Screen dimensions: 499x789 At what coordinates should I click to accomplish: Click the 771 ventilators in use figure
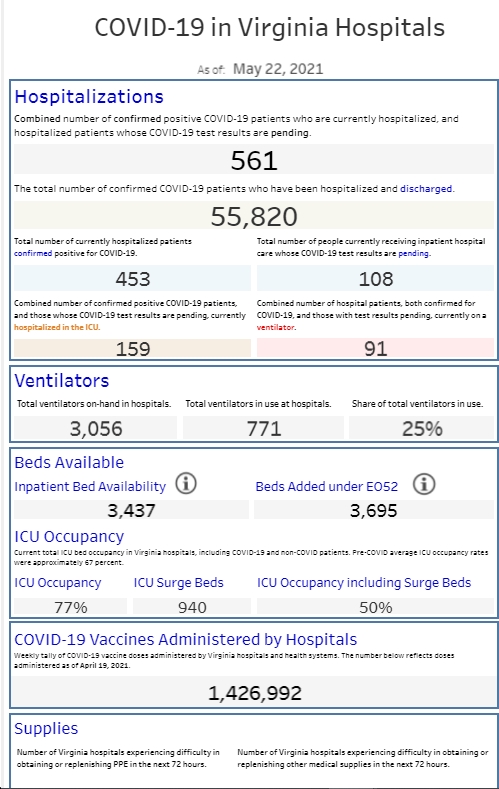[264, 429]
